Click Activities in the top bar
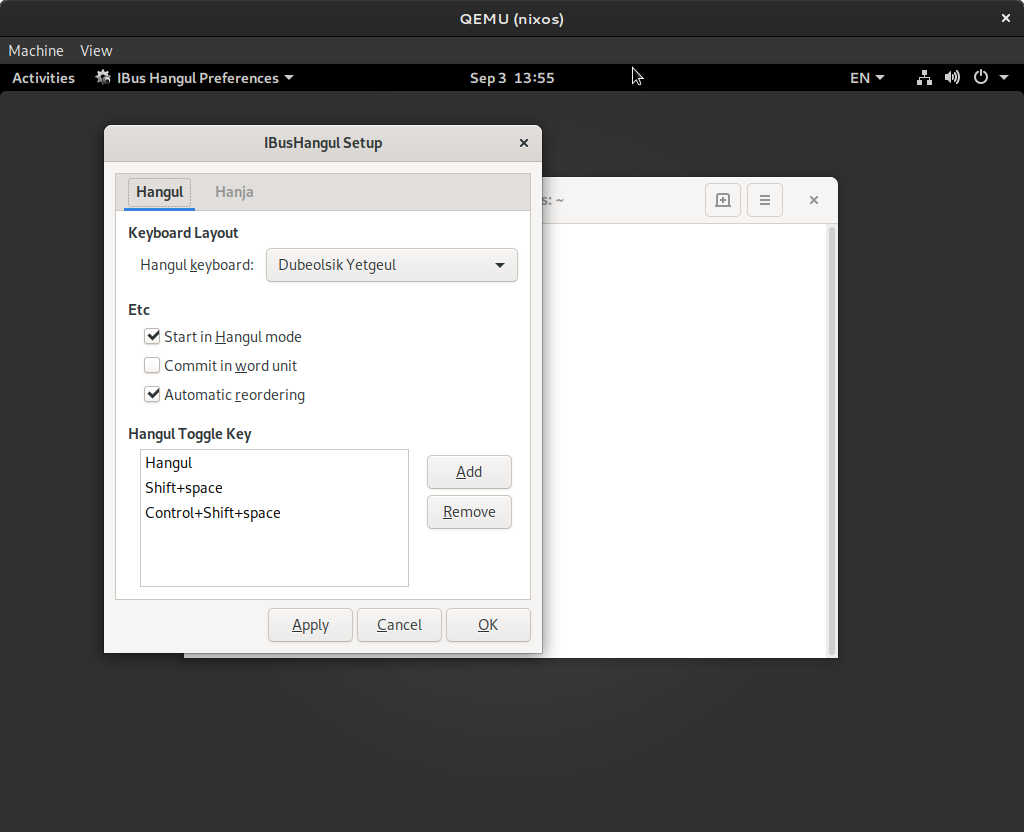 [x=44, y=78]
